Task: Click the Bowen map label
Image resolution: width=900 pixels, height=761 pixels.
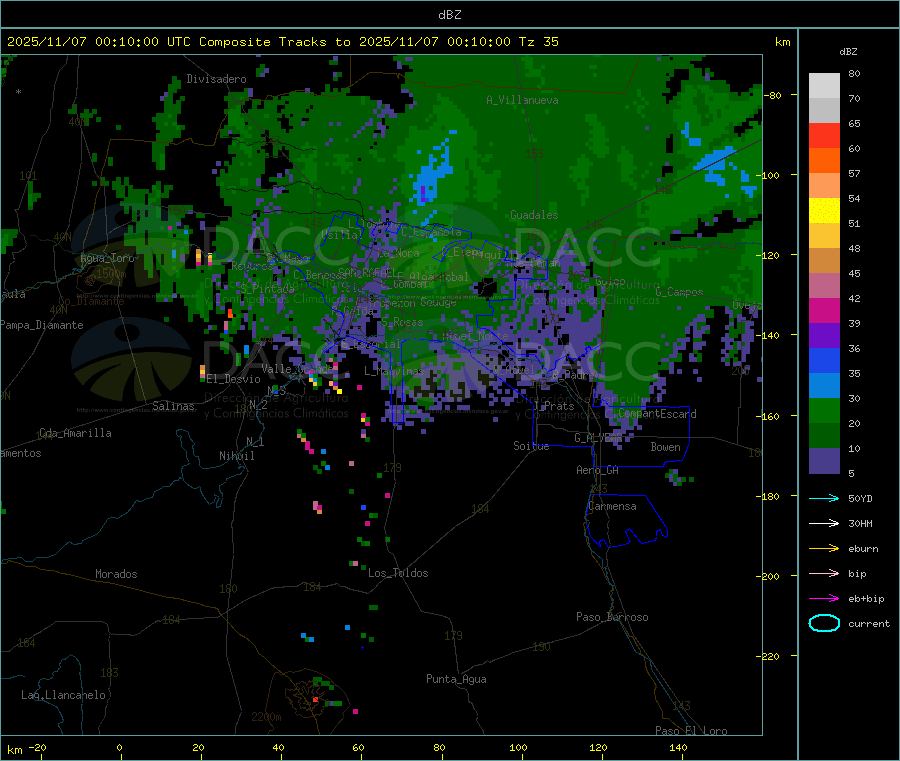Action: pyautogui.click(x=665, y=447)
